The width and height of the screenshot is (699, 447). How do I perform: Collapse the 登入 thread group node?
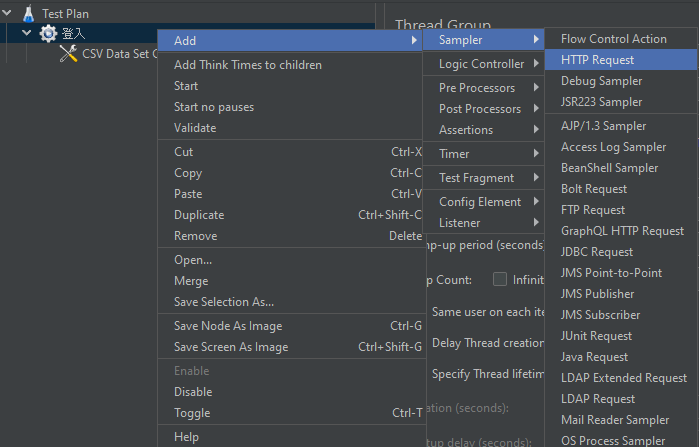coord(27,33)
